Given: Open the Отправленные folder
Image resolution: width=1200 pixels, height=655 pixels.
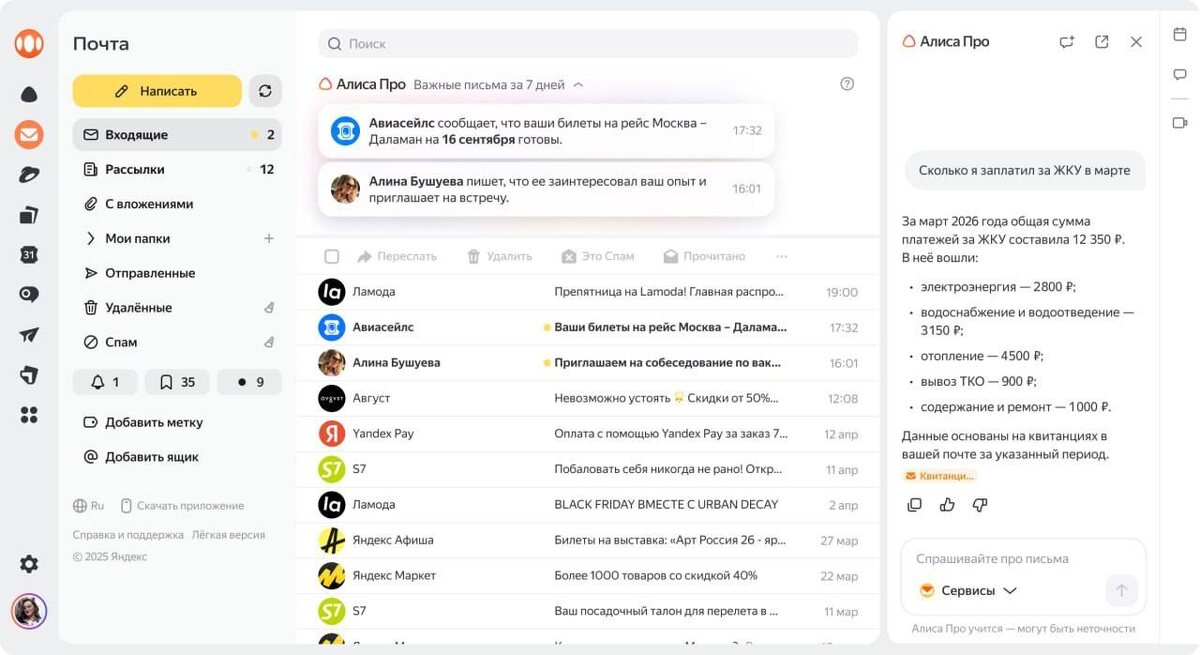Looking at the screenshot, I should tap(177, 273).
